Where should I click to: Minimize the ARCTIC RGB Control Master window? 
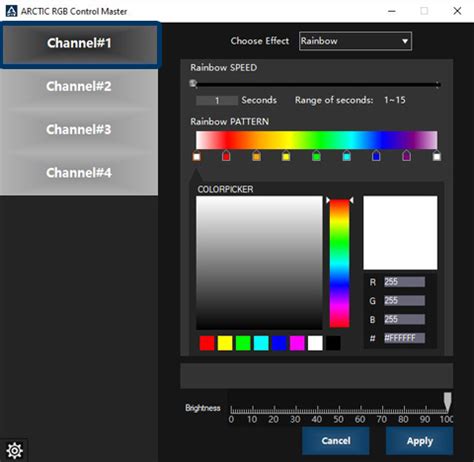point(392,11)
